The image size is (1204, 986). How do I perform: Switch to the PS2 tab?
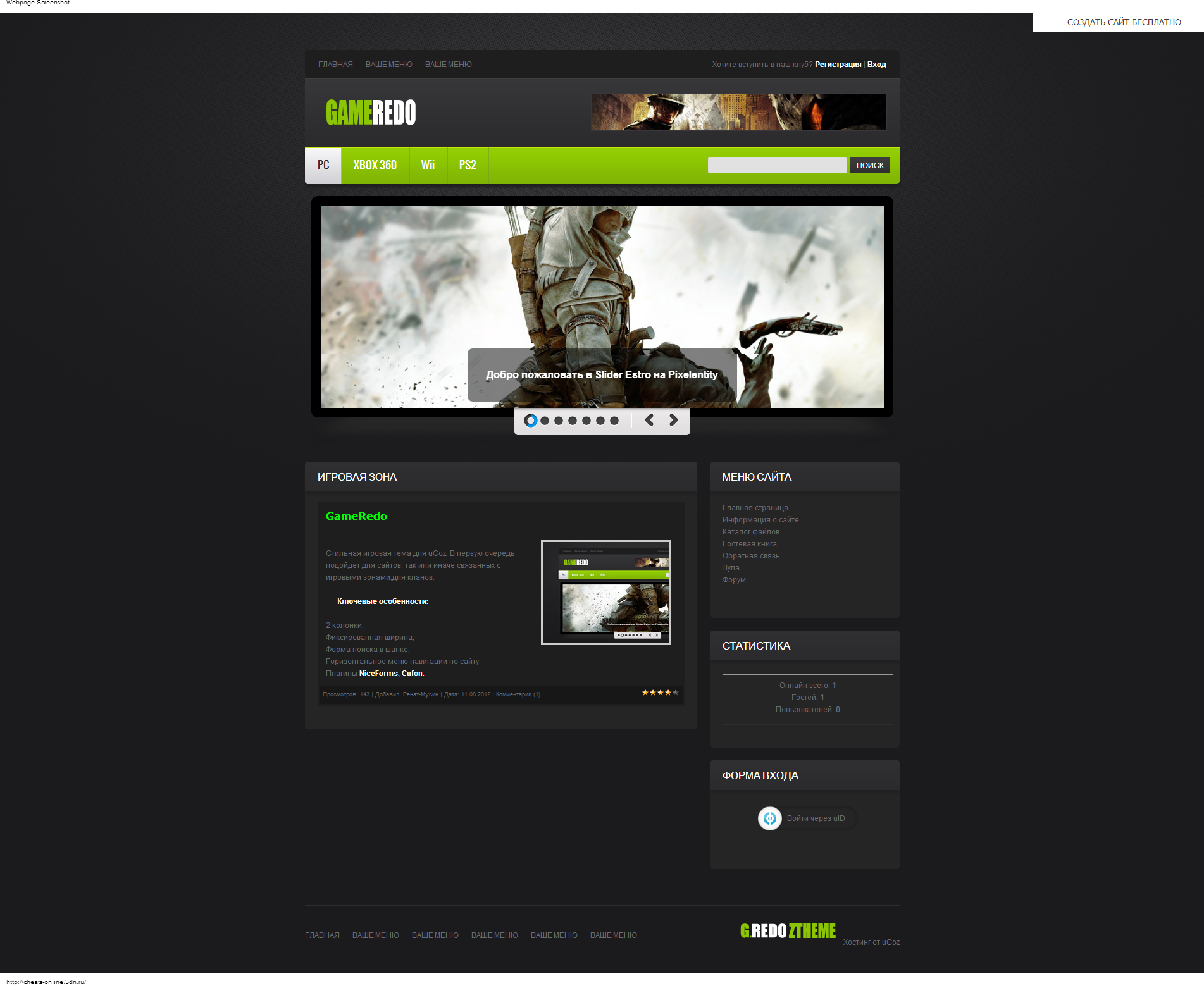468,166
